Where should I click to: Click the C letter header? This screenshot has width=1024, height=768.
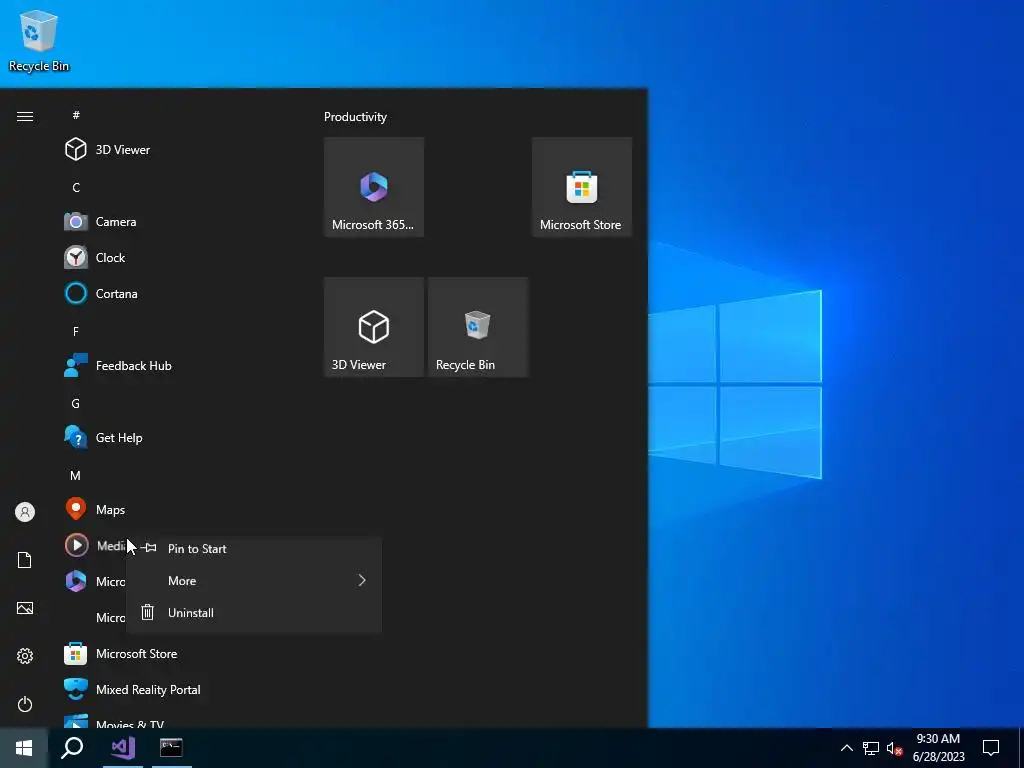(x=76, y=187)
